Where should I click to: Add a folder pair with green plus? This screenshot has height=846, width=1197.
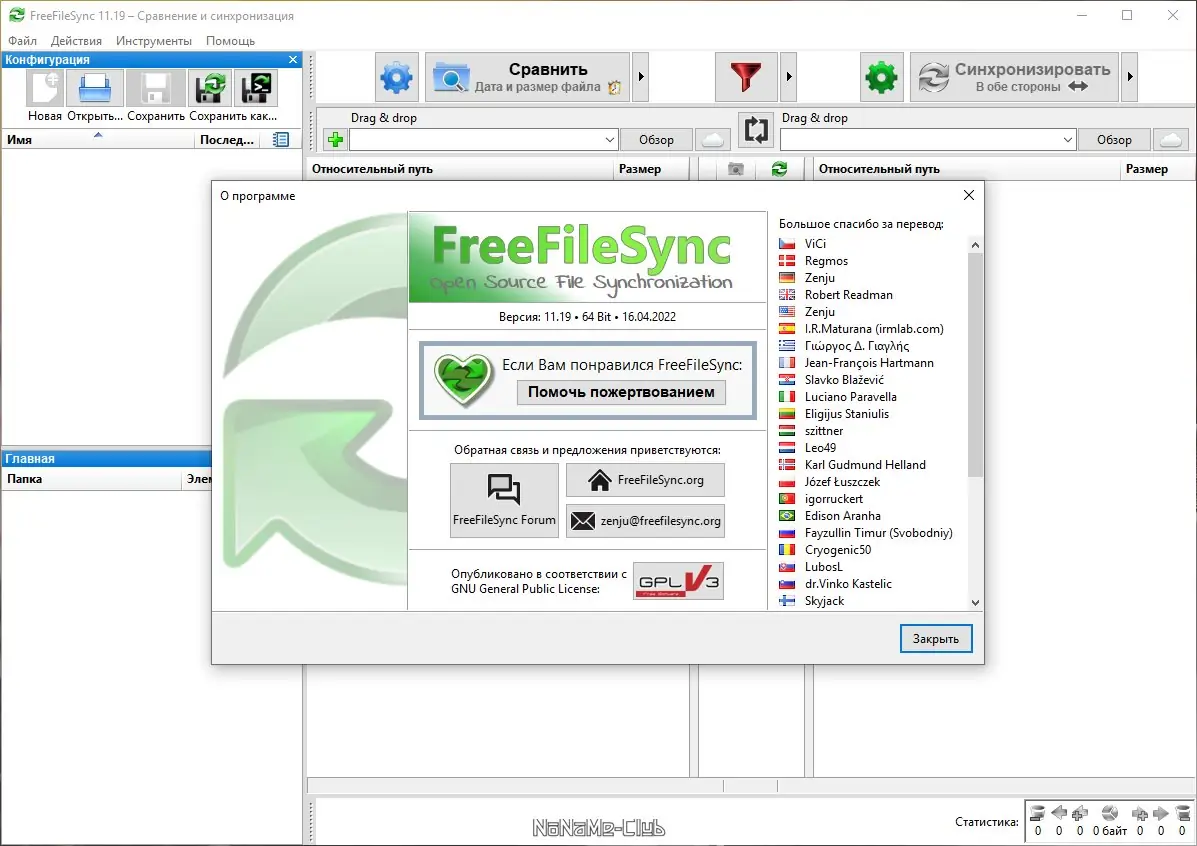[x=335, y=140]
